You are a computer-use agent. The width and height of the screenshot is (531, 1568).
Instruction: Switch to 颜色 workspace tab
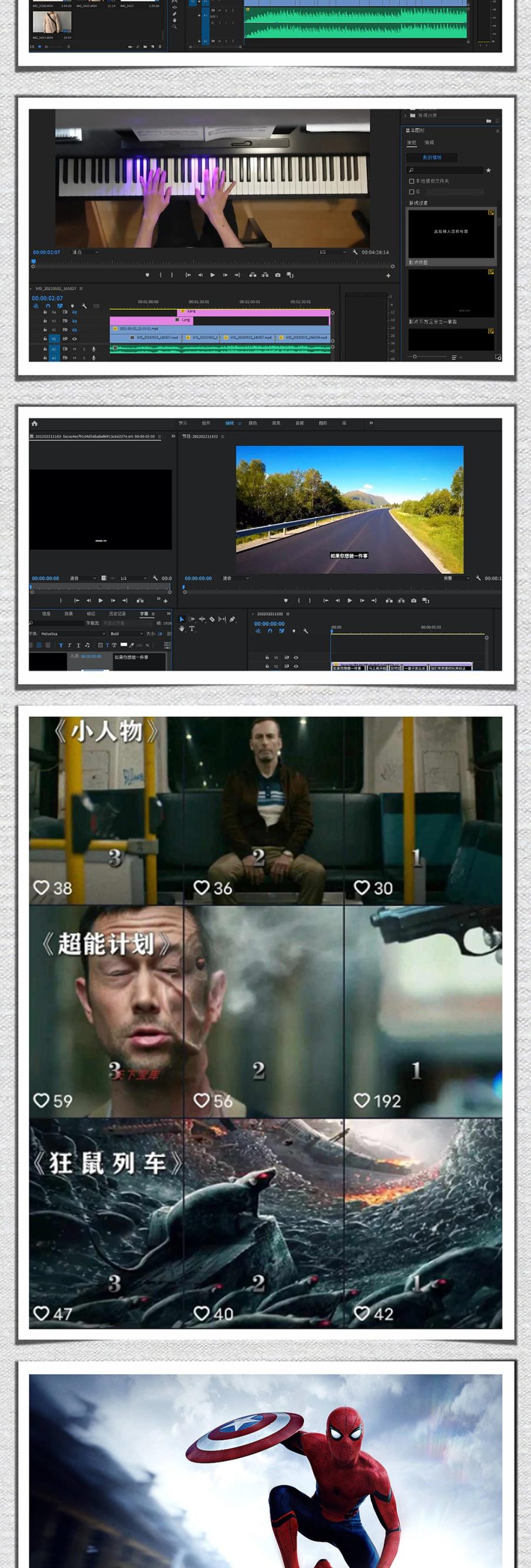point(253,423)
